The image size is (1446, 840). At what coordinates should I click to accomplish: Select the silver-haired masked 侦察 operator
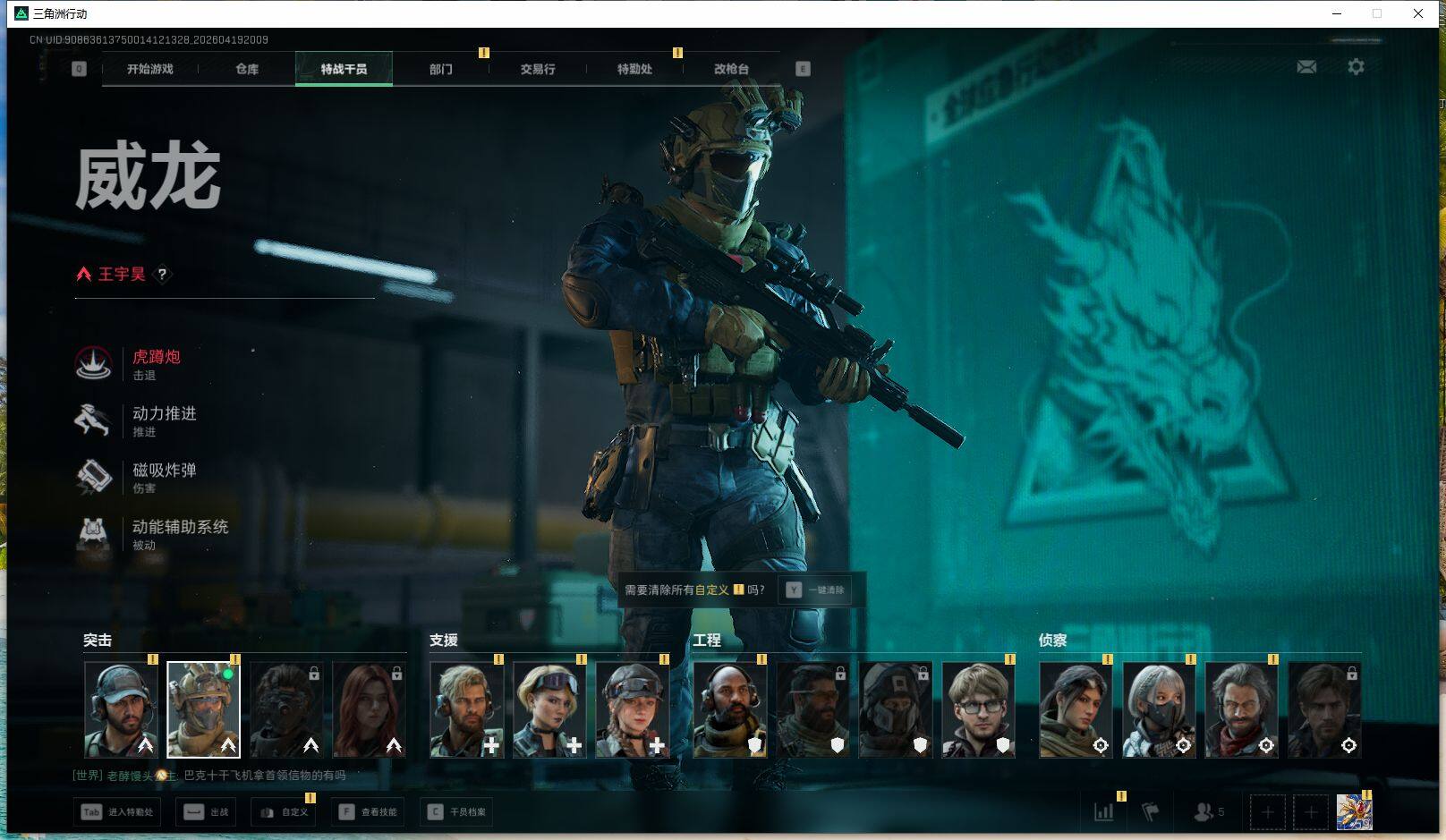tap(1160, 709)
